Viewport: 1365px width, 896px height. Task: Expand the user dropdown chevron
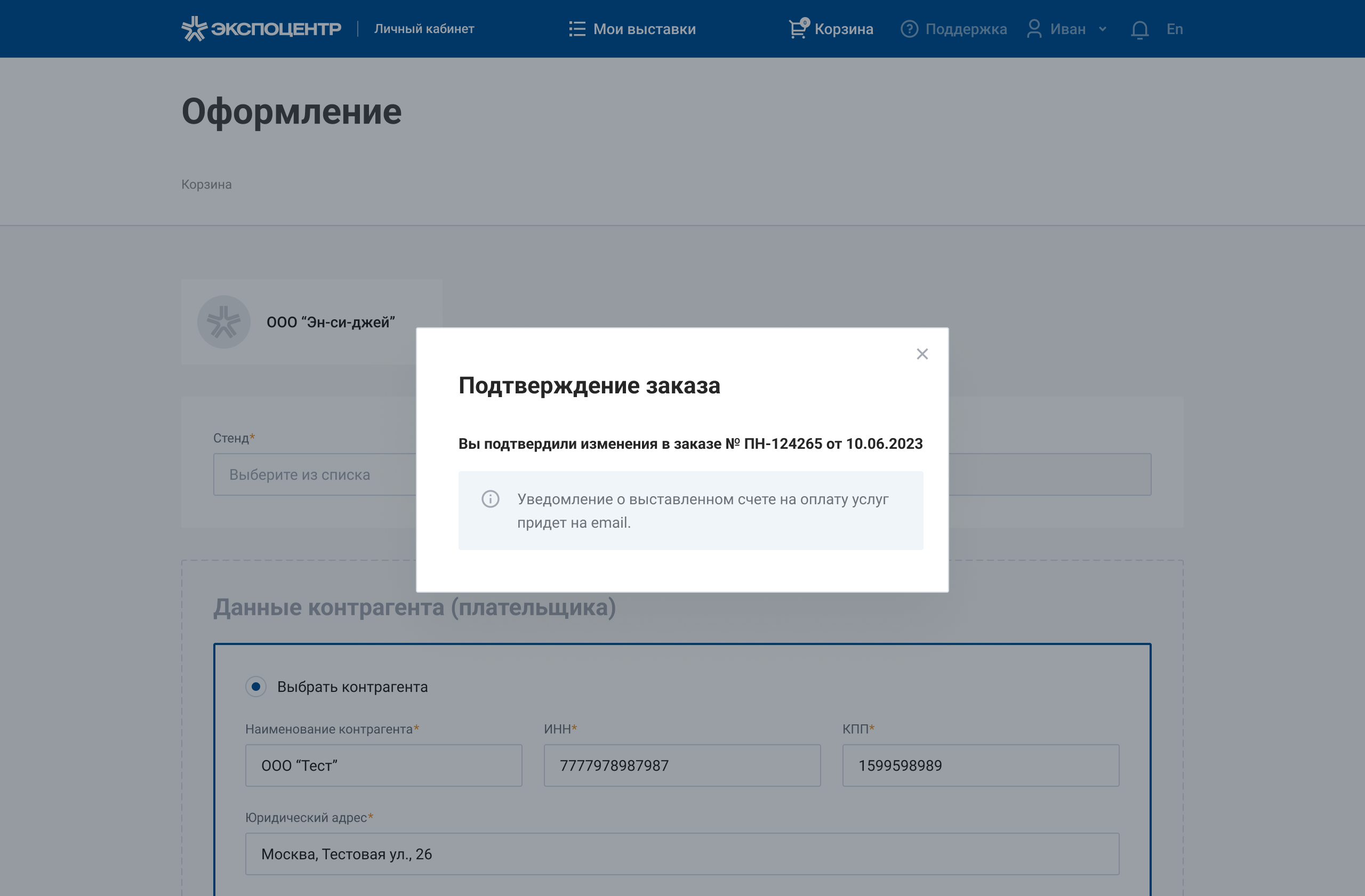tap(1102, 29)
